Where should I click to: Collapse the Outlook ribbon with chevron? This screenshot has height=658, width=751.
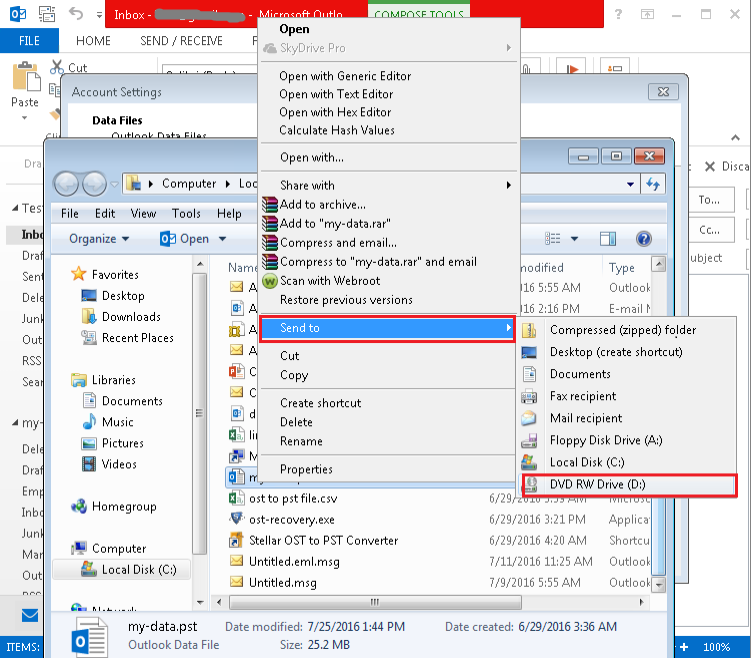pyautogui.click(x=735, y=138)
